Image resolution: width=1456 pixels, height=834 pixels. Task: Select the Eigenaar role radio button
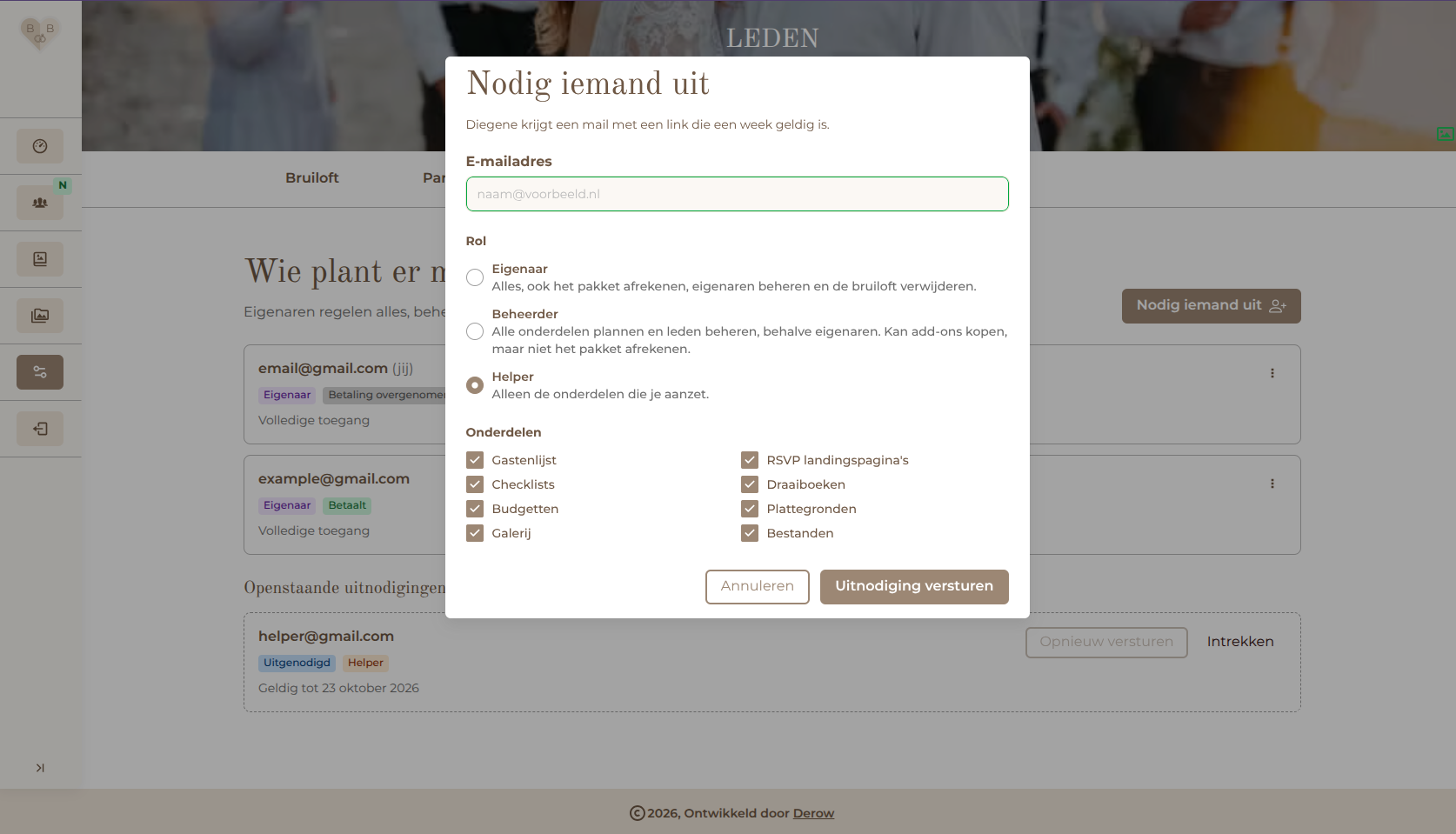[475, 277]
